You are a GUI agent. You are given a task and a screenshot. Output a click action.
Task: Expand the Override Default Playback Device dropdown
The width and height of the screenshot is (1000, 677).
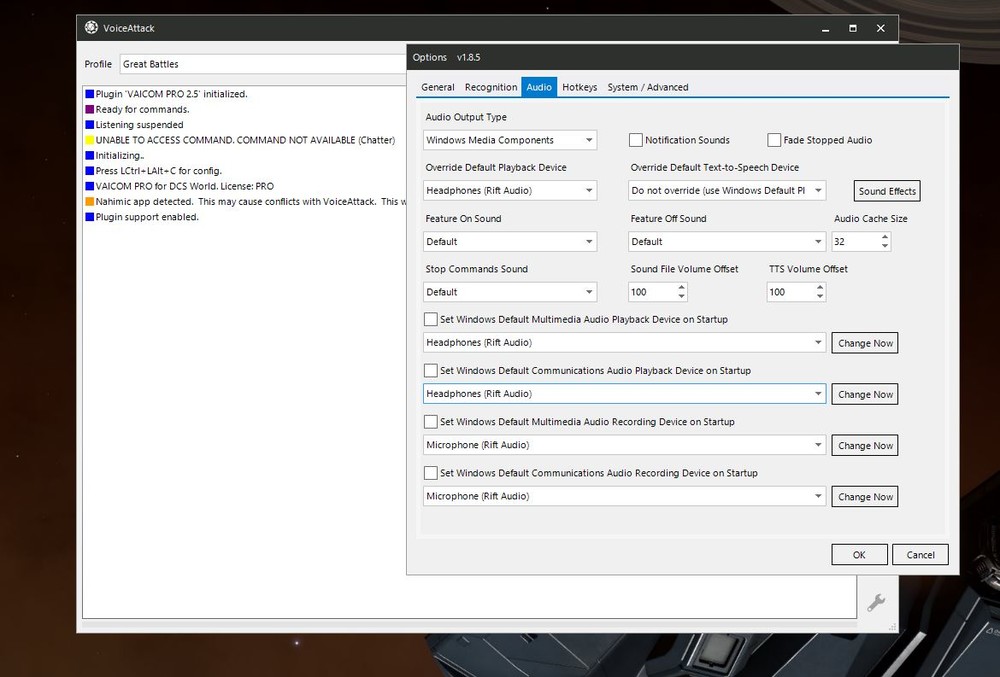point(510,191)
